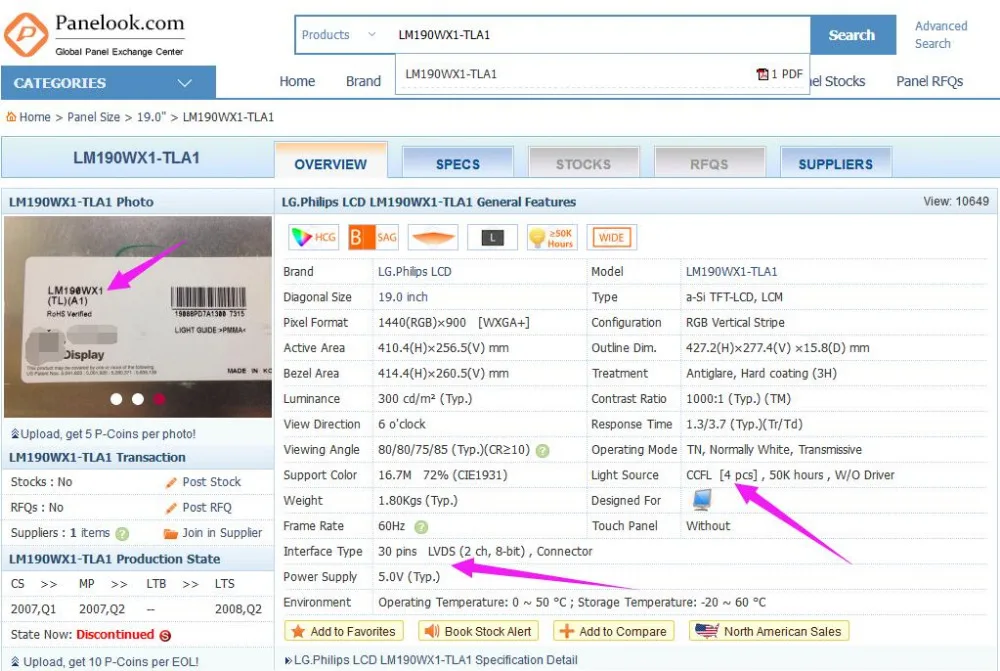Click the WIDE aspect badge icon
The image size is (1000, 671).
[611, 237]
